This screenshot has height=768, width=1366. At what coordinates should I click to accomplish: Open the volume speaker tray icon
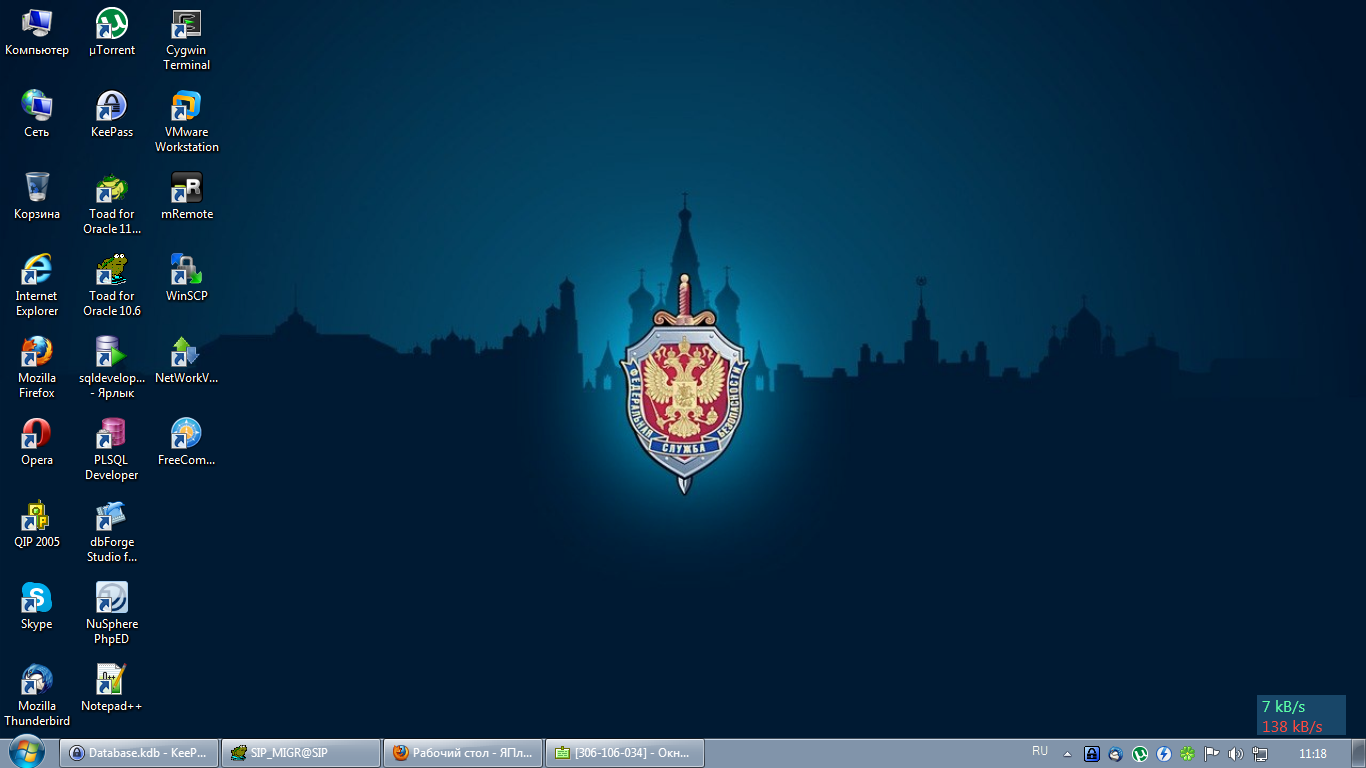pyautogui.click(x=1236, y=753)
